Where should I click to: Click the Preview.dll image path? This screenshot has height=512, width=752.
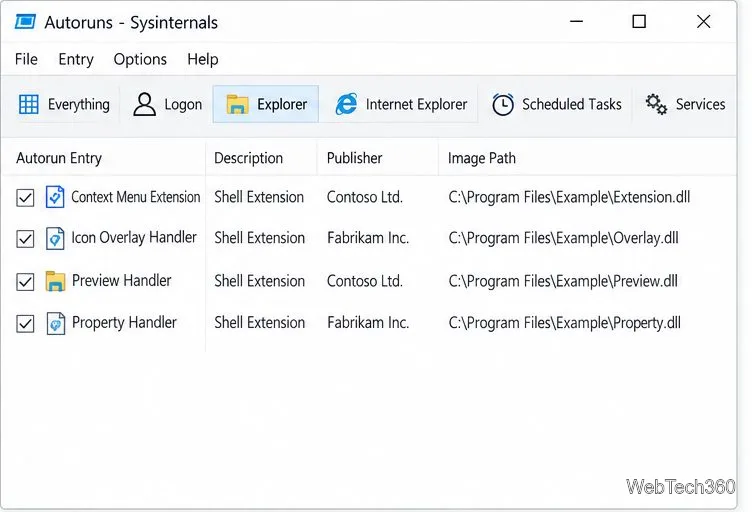(x=563, y=281)
